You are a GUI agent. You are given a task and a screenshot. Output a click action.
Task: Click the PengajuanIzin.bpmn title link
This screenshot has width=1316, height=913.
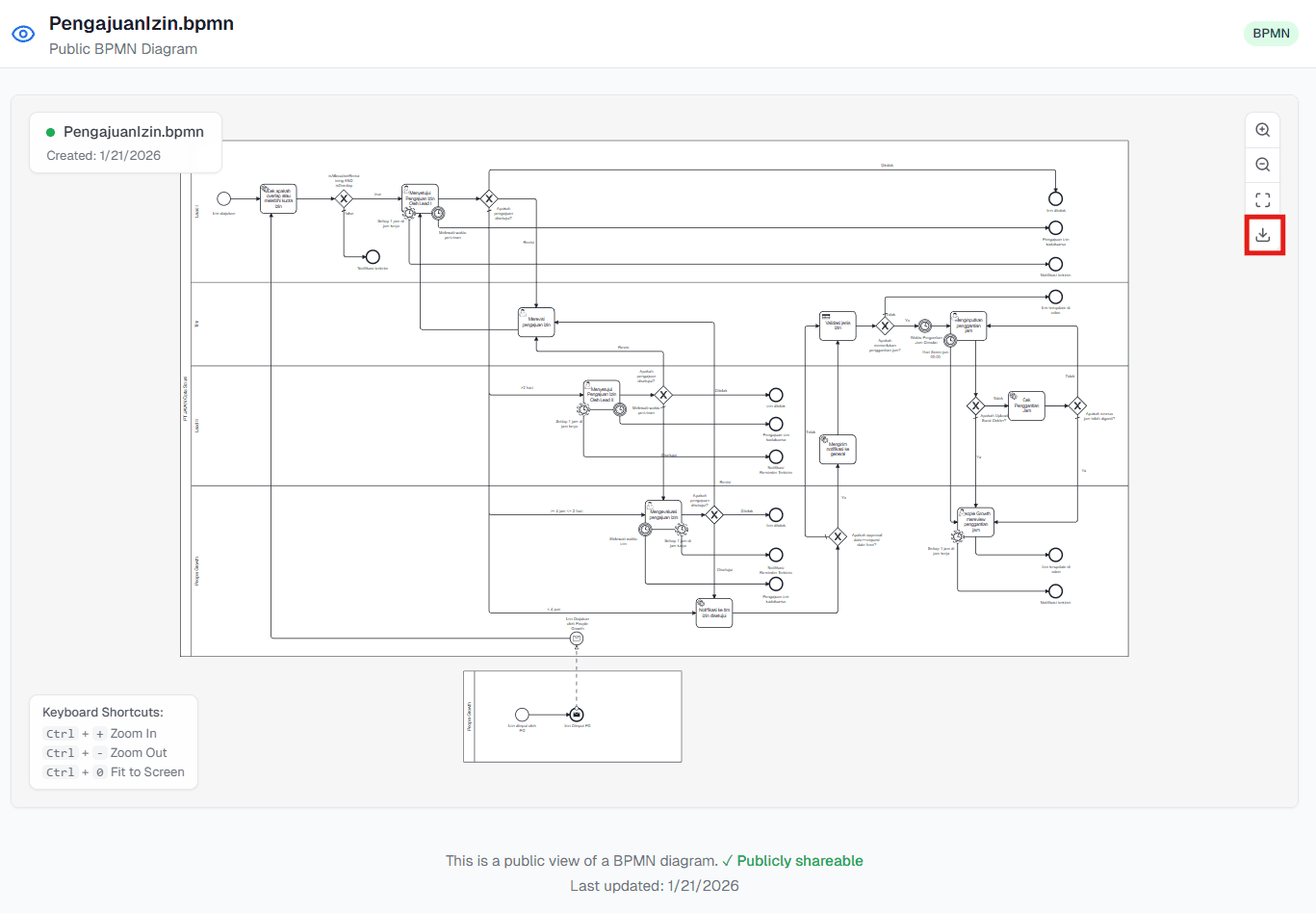coord(141,23)
